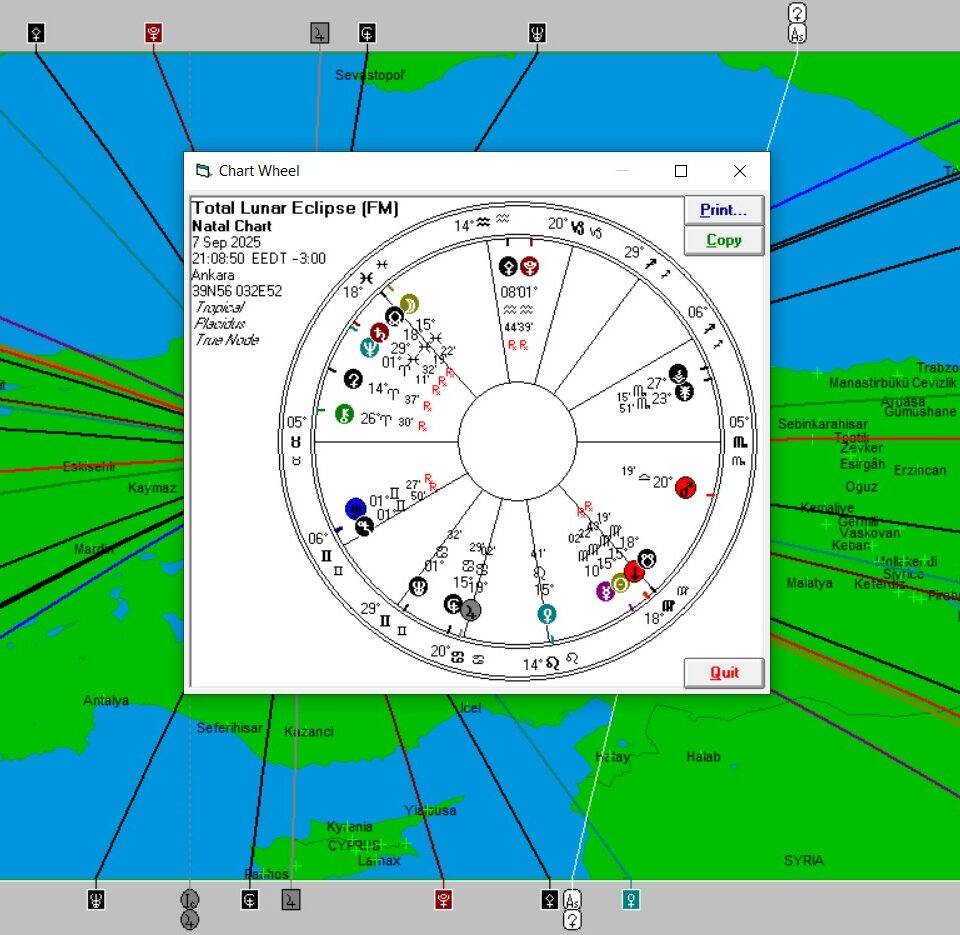Select the red Mars glyph in the chart
This screenshot has height=935, width=960.
(685, 487)
